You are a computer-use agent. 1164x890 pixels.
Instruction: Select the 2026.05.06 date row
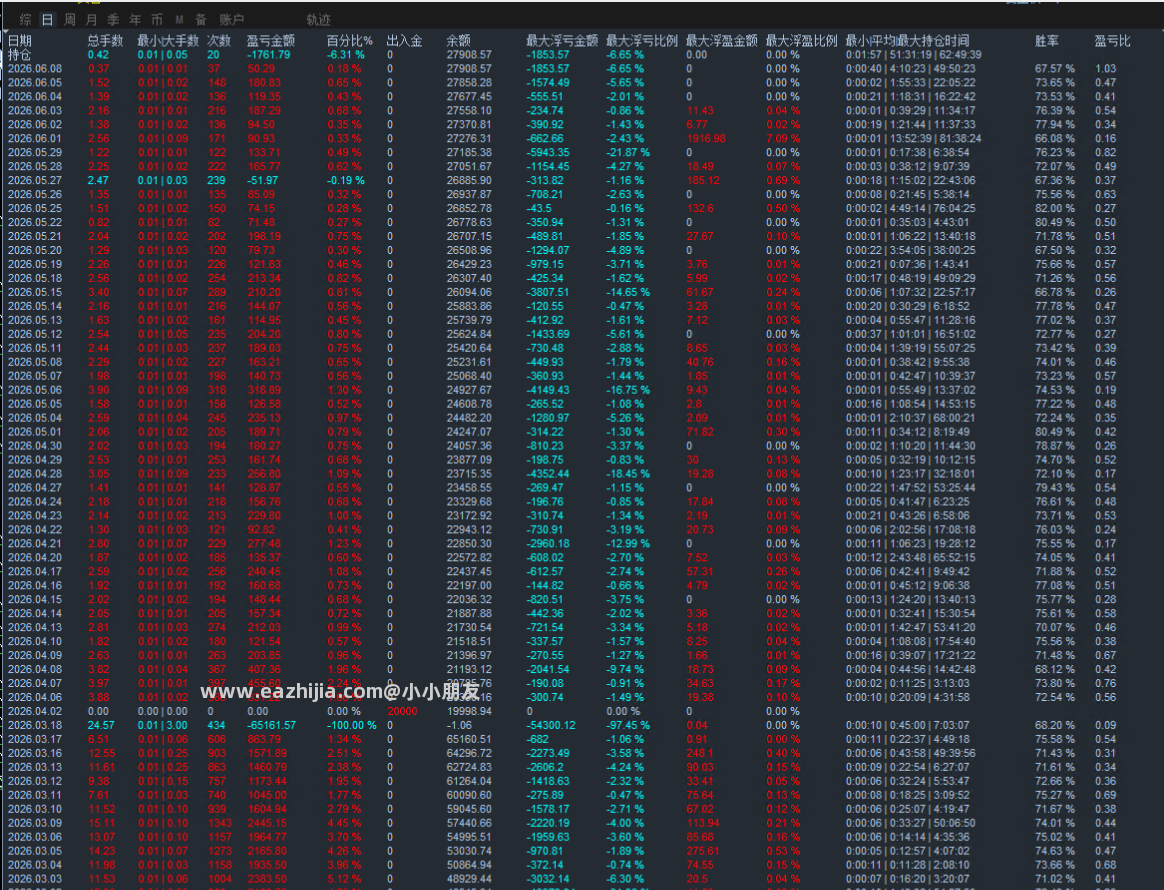point(35,390)
